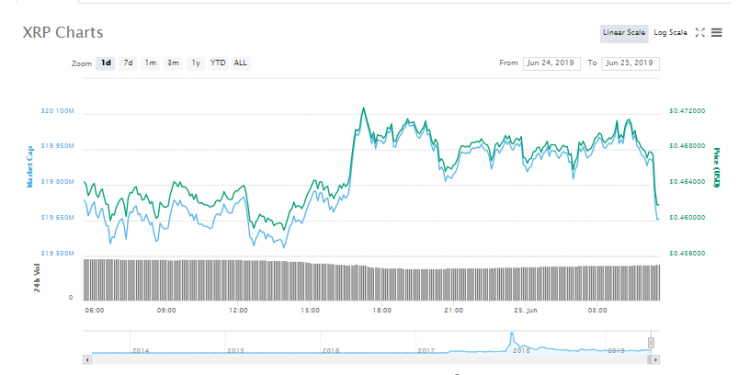Click 2014 in the navigator timeline

141,351
